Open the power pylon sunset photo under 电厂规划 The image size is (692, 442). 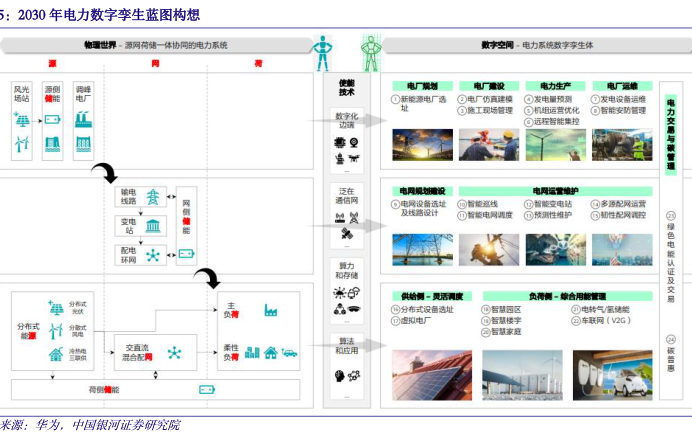pyautogui.click(x=422, y=145)
